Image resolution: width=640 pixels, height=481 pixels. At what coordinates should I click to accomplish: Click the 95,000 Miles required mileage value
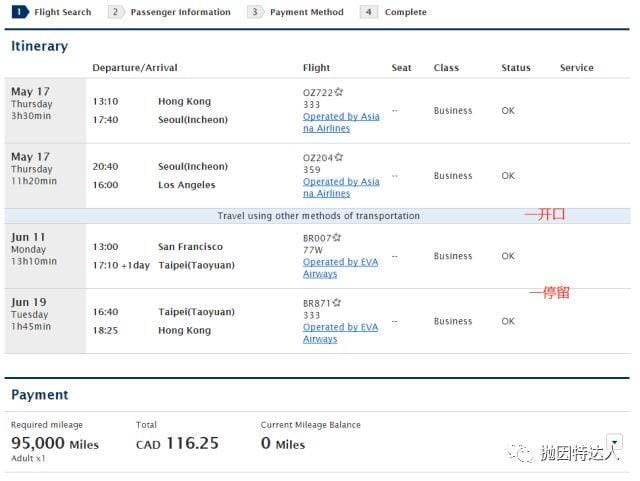(55, 443)
